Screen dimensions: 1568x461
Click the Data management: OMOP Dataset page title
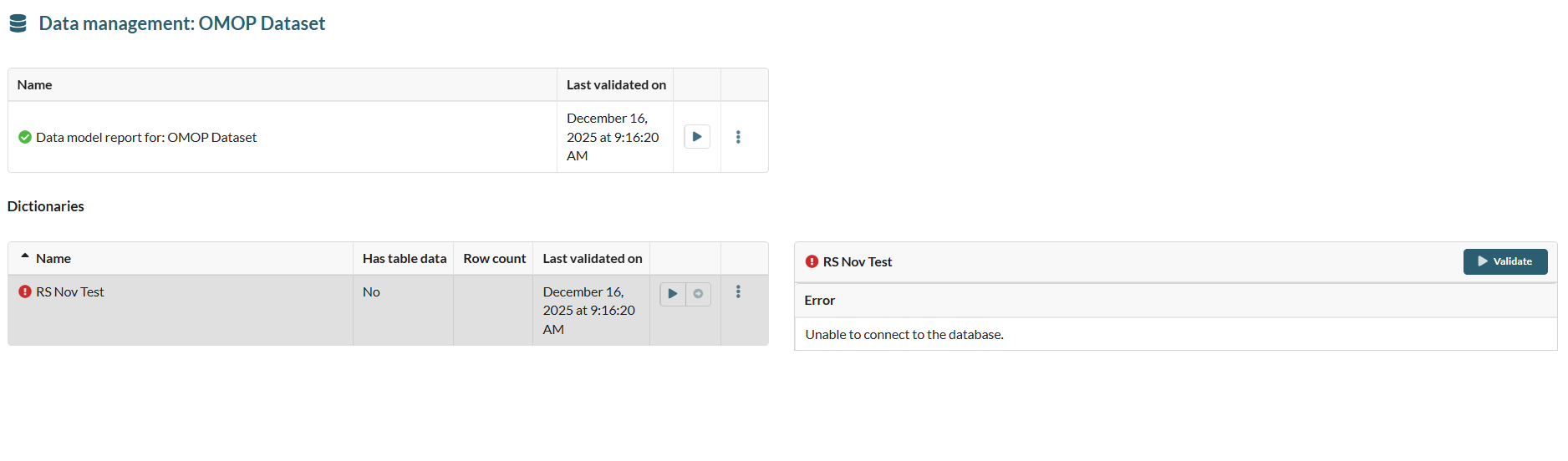182,23
